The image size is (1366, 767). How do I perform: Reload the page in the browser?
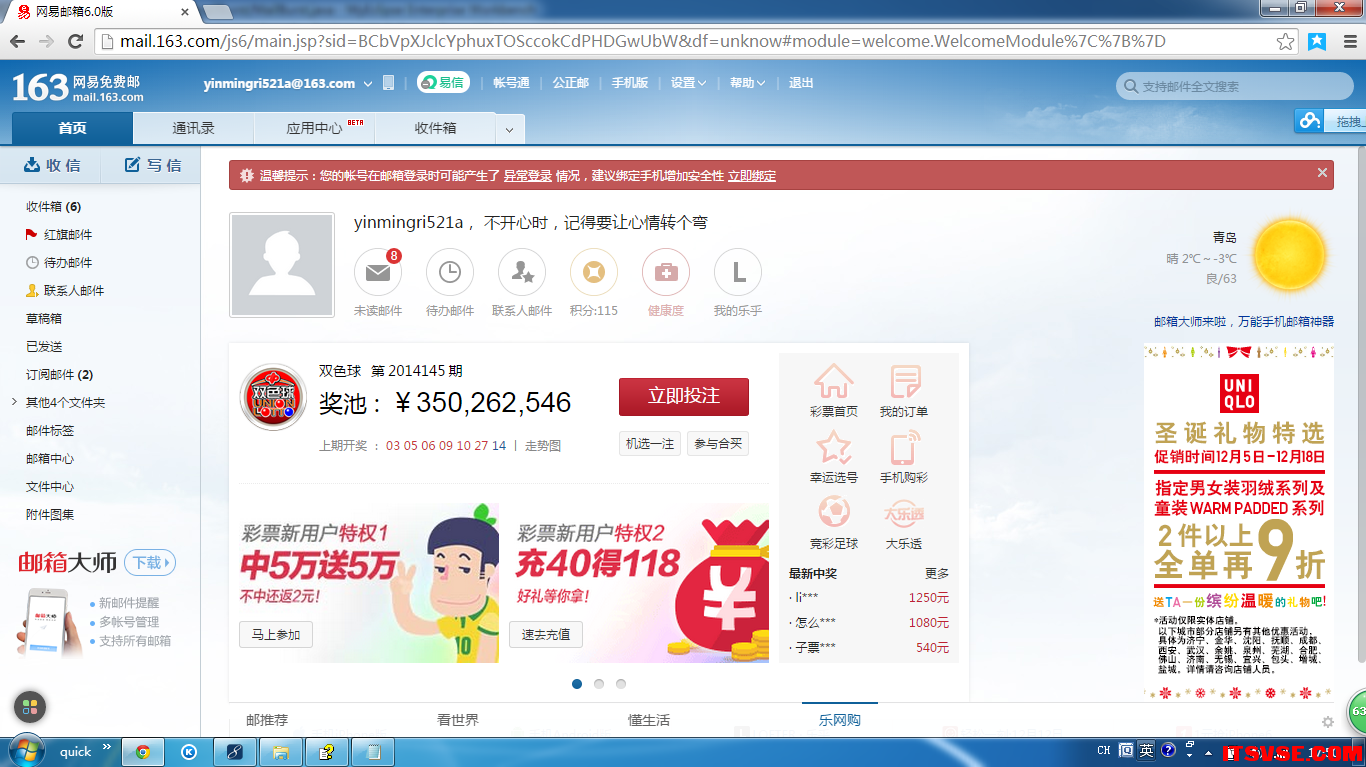75,41
